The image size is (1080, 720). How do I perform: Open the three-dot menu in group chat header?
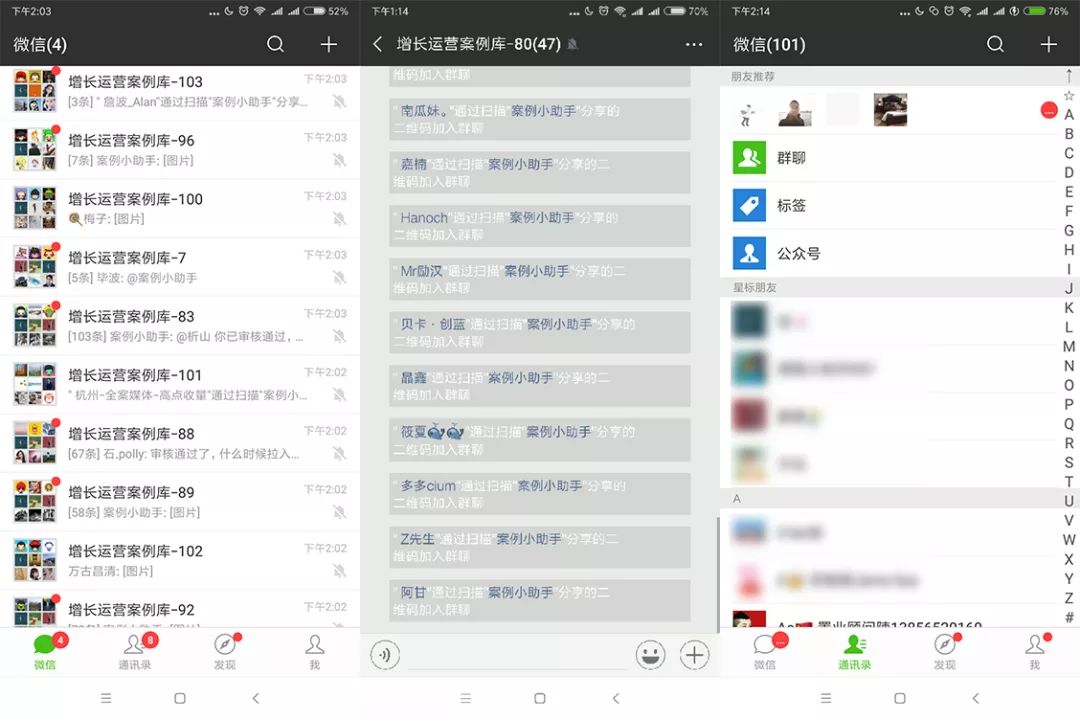pos(694,44)
